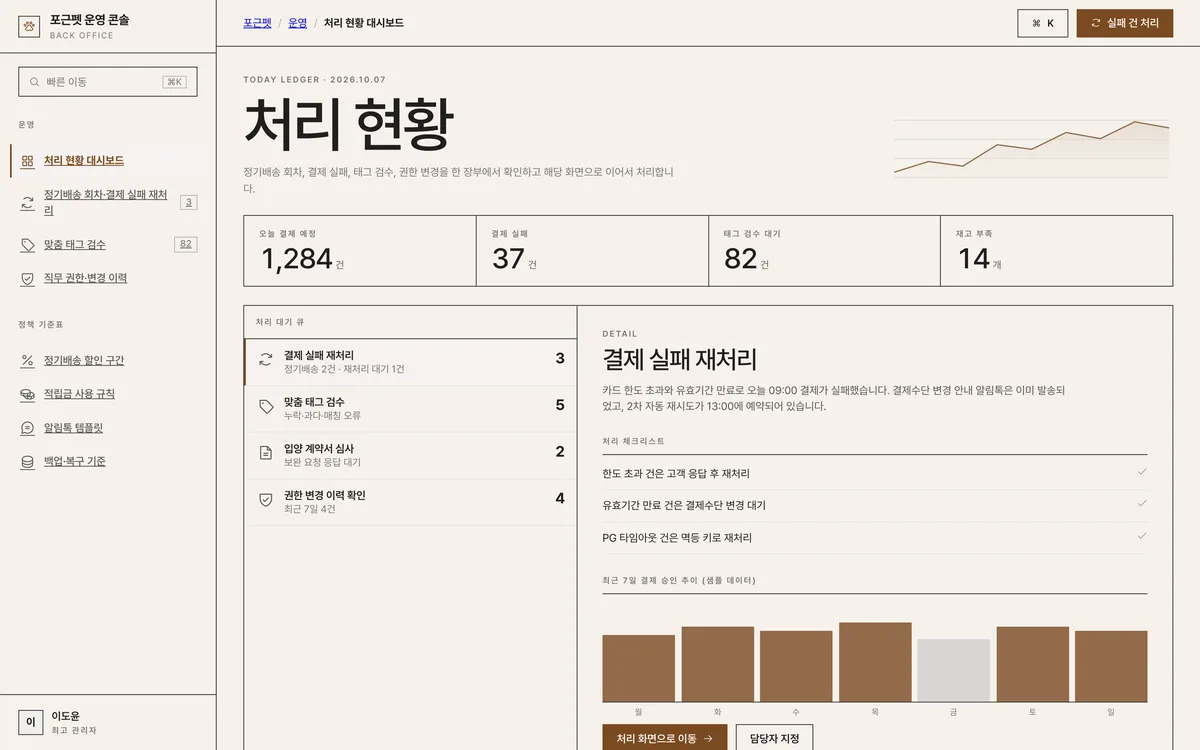Click the magnifier icon in quick-move search
Viewport: 1200px width, 750px height.
tap(35, 82)
